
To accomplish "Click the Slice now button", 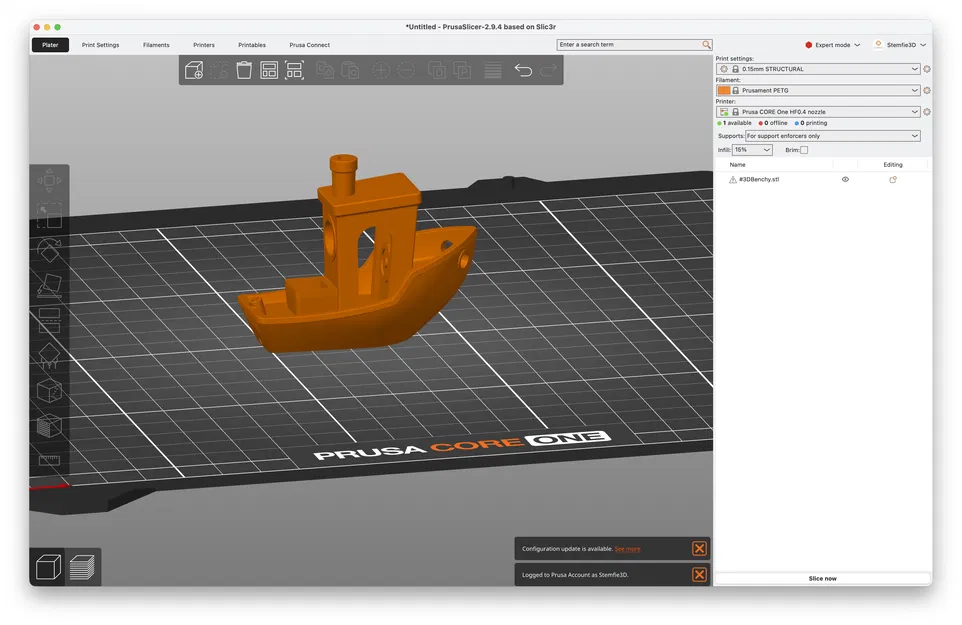I will (x=822, y=577).
